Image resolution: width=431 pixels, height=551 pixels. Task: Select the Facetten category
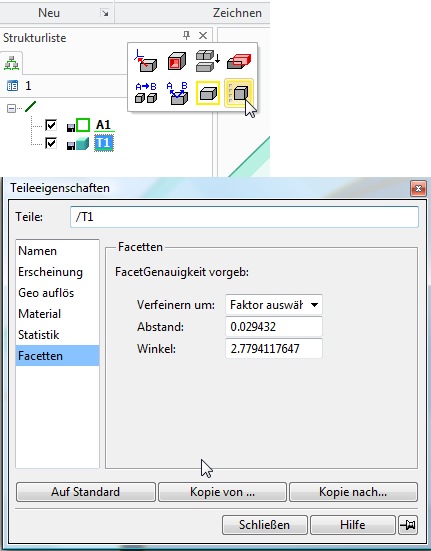(x=57, y=356)
